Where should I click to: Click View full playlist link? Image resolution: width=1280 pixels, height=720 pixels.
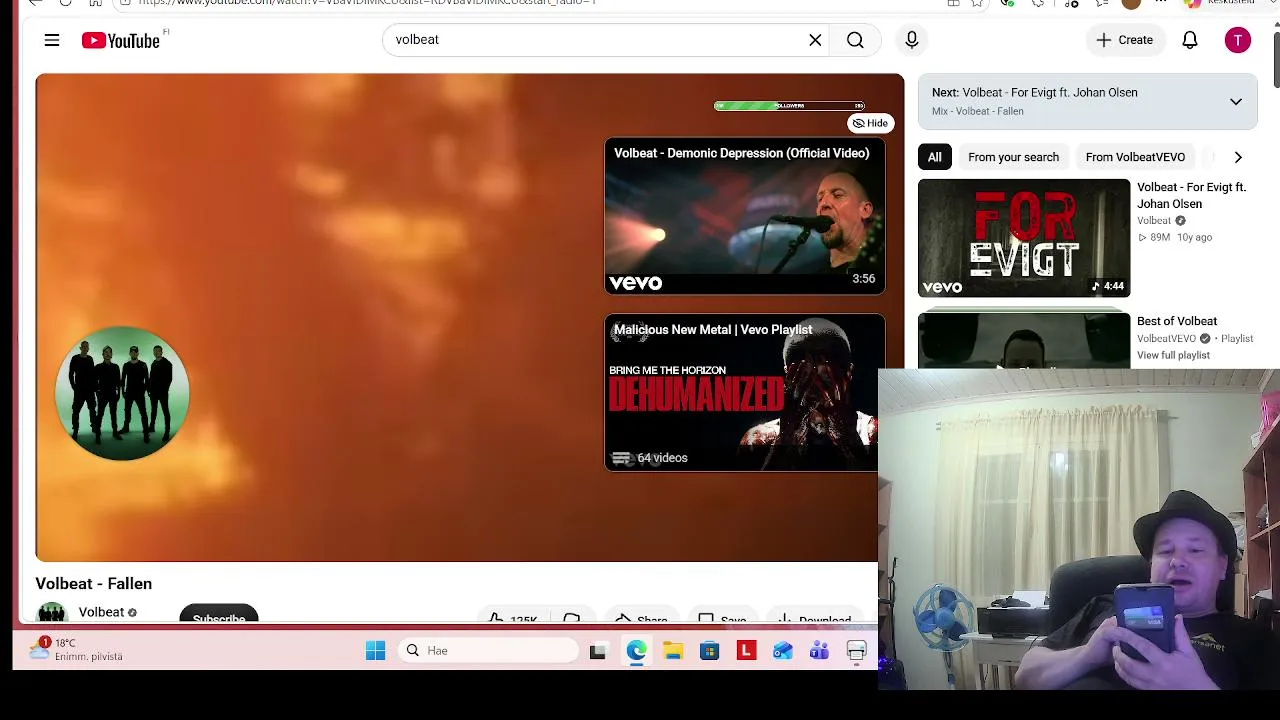[1173, 355]
